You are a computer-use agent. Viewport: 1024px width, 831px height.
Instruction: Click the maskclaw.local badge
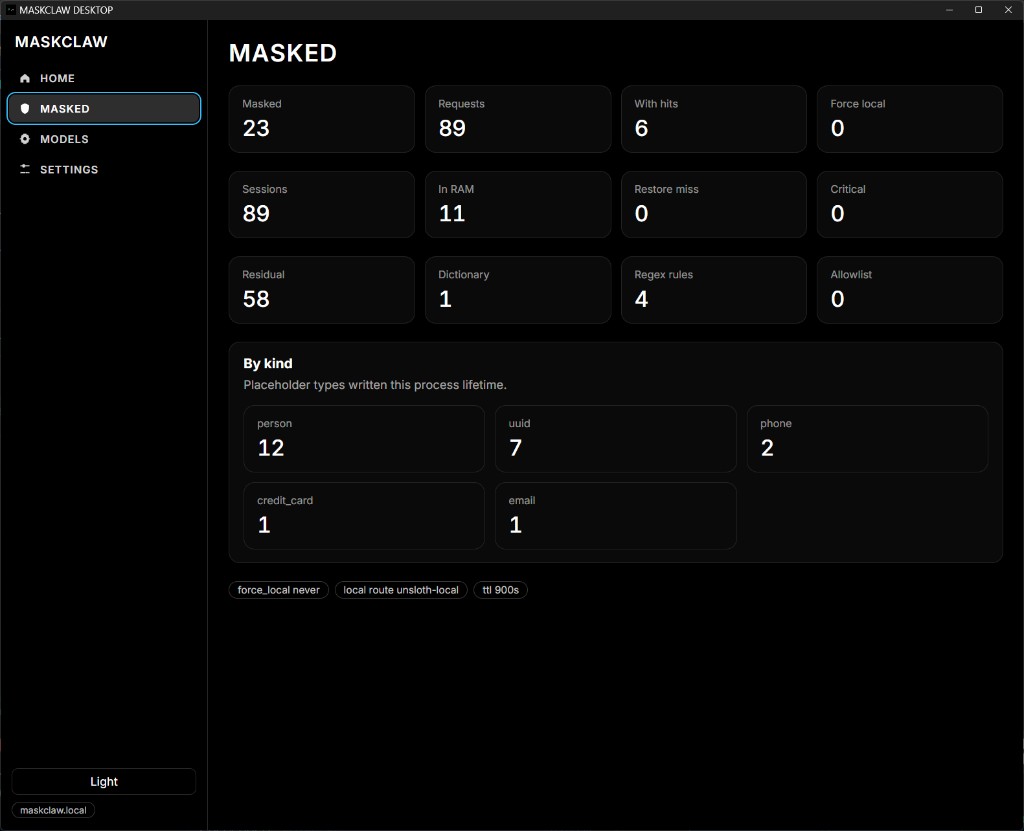pyautogui.click(x=54, y=810)
